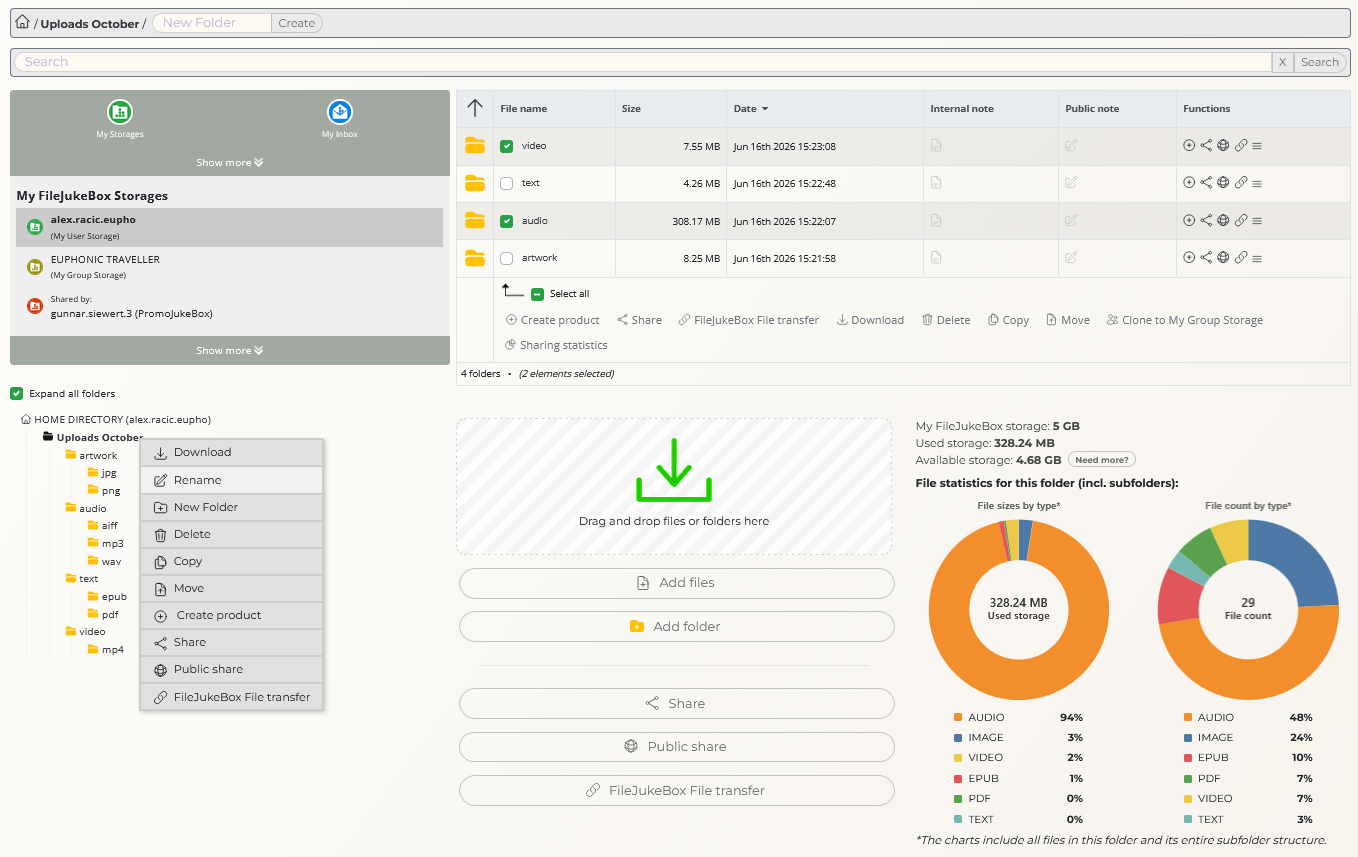Go to the home directory icon

22,22
